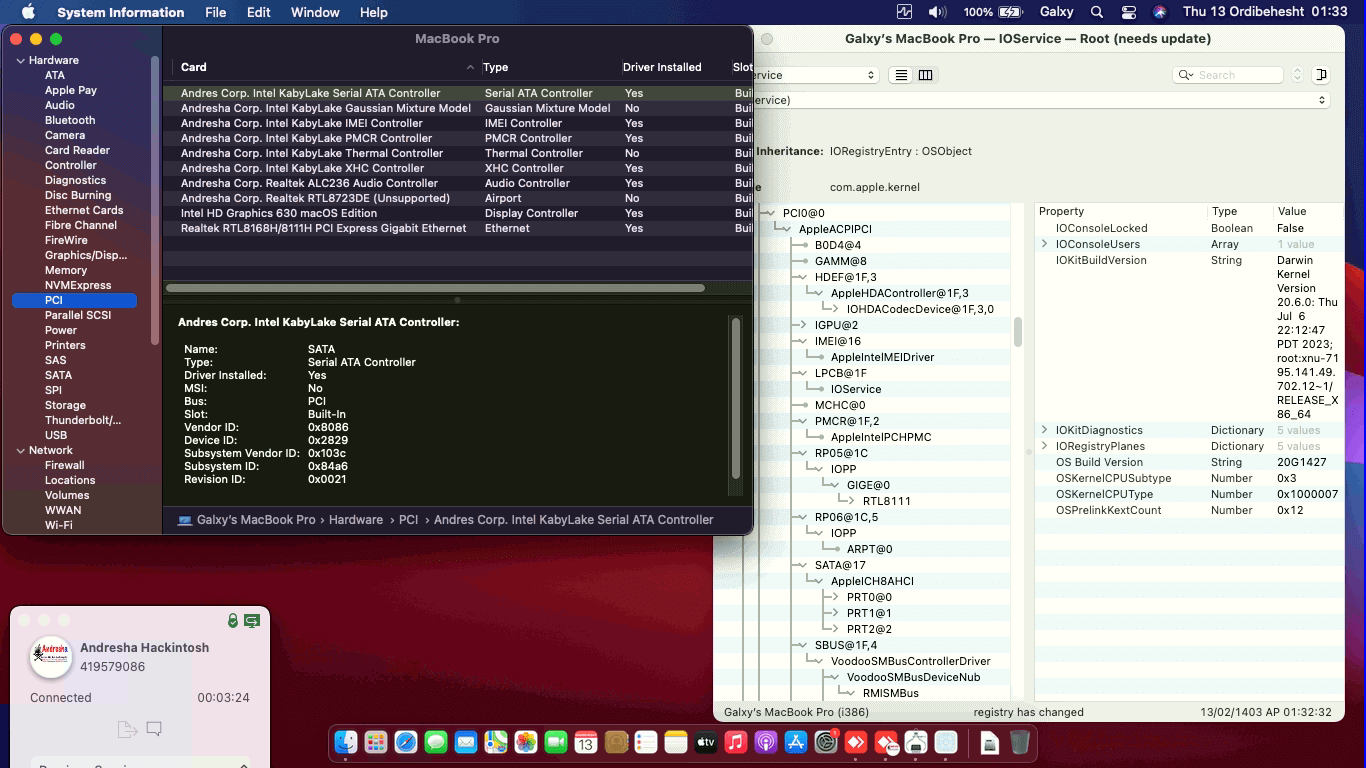
Task: Click the AnyDesk file transfer icon
Action: click(127, 729)
